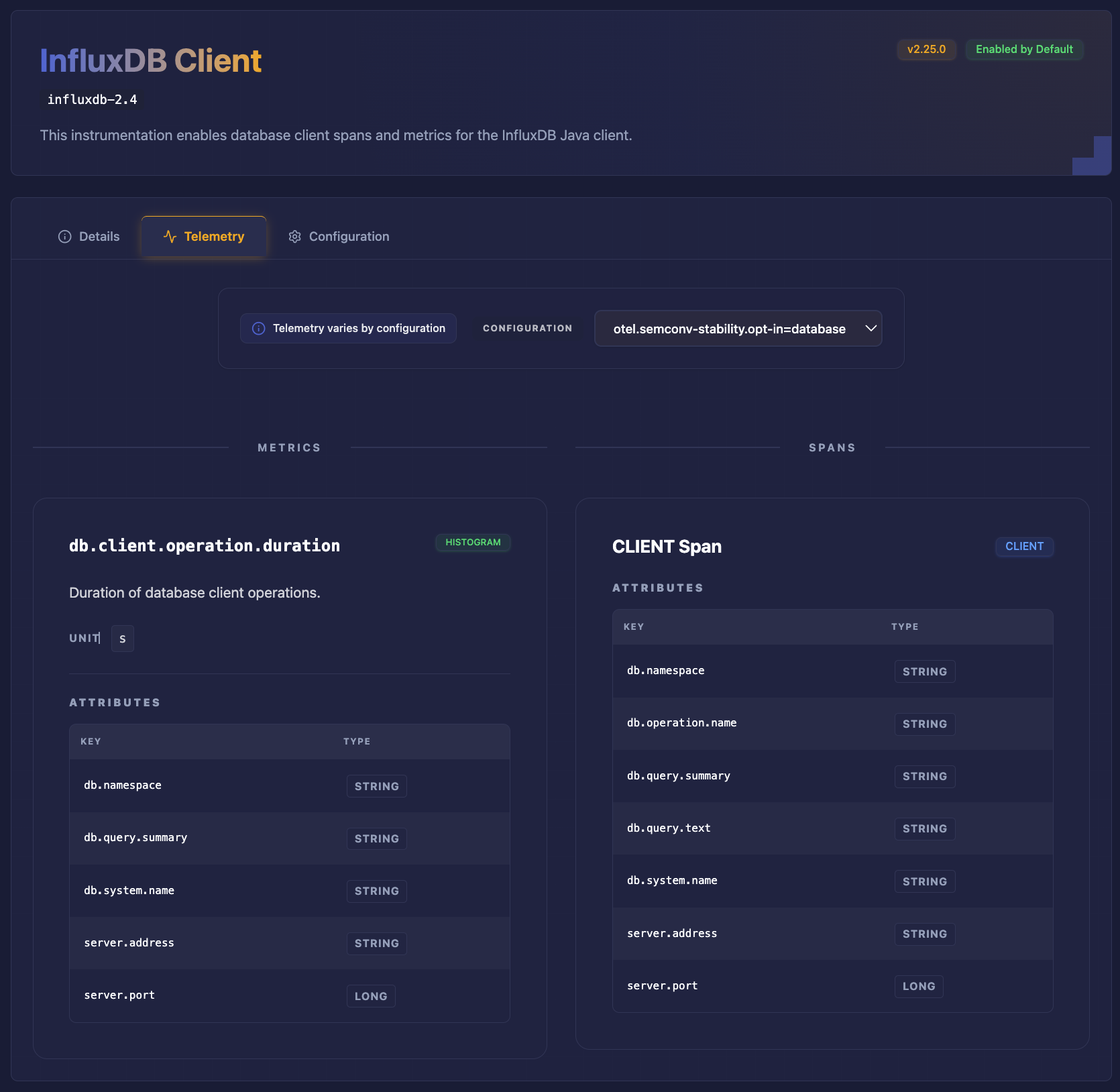This screenshot has width=1120, height=1092.
Task: Click the info icon beside Details
Action: click(65, 237)
